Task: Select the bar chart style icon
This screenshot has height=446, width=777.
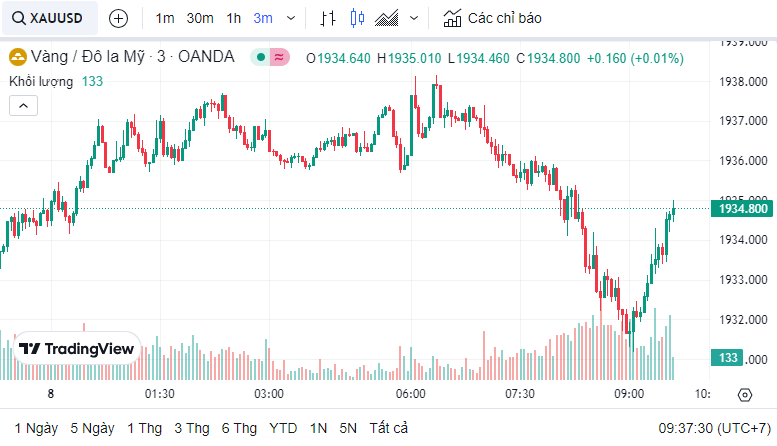Action: coord(328,18)
